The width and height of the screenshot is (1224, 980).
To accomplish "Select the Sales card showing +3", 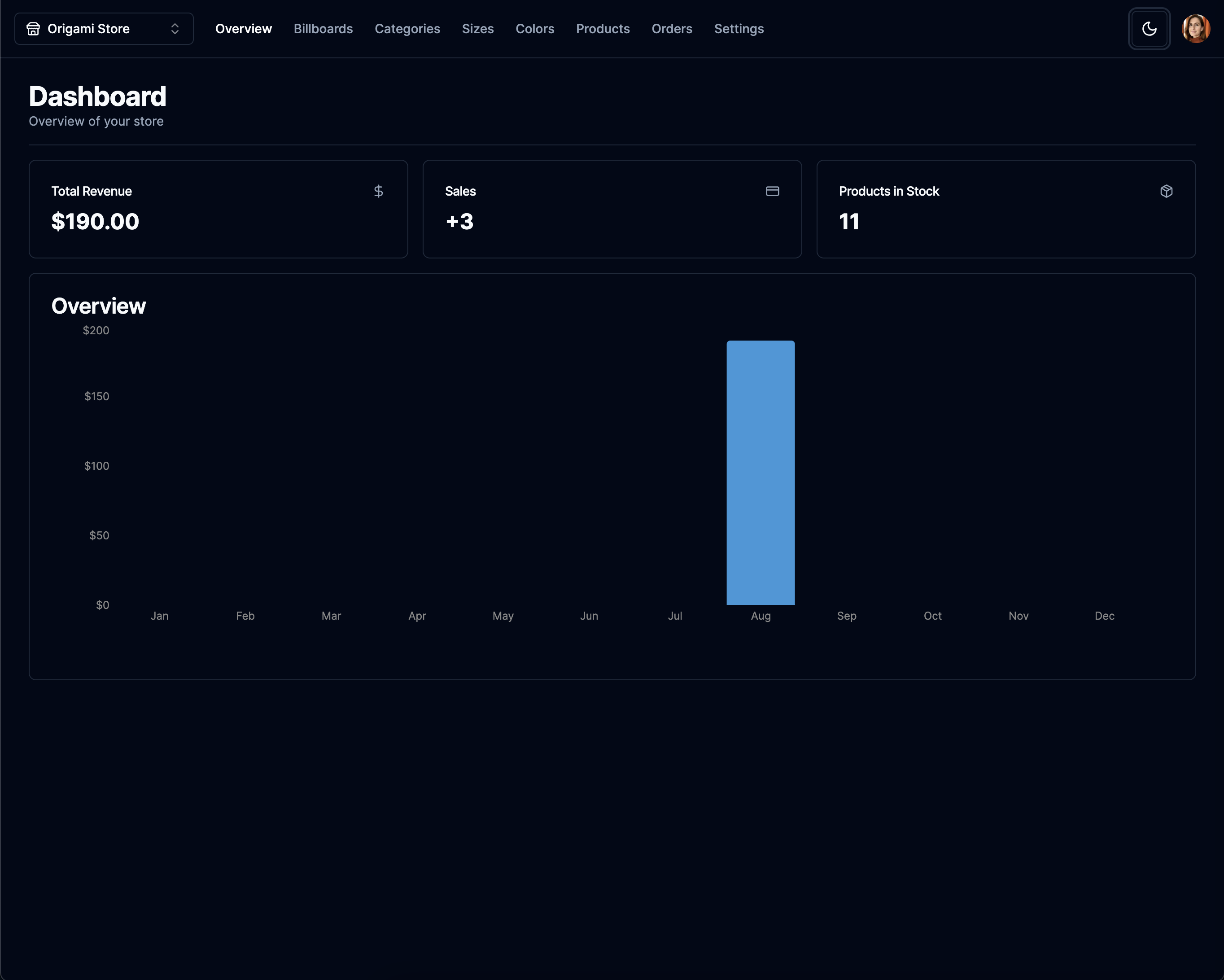I will pos(612,209).
